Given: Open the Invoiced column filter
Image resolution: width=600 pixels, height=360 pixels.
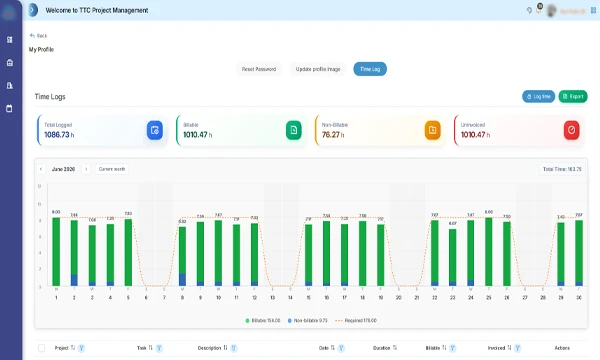Looking at the screenshot, I should (518, 348).
